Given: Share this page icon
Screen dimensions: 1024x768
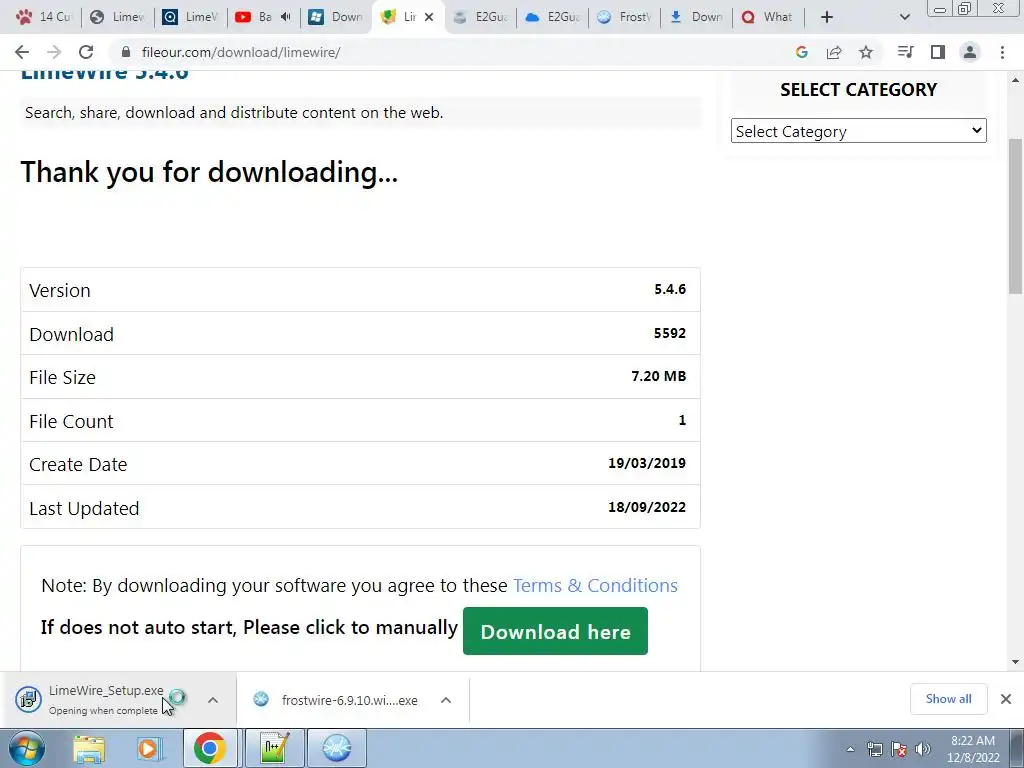Looking at the screenshot, I should [834, 52].
